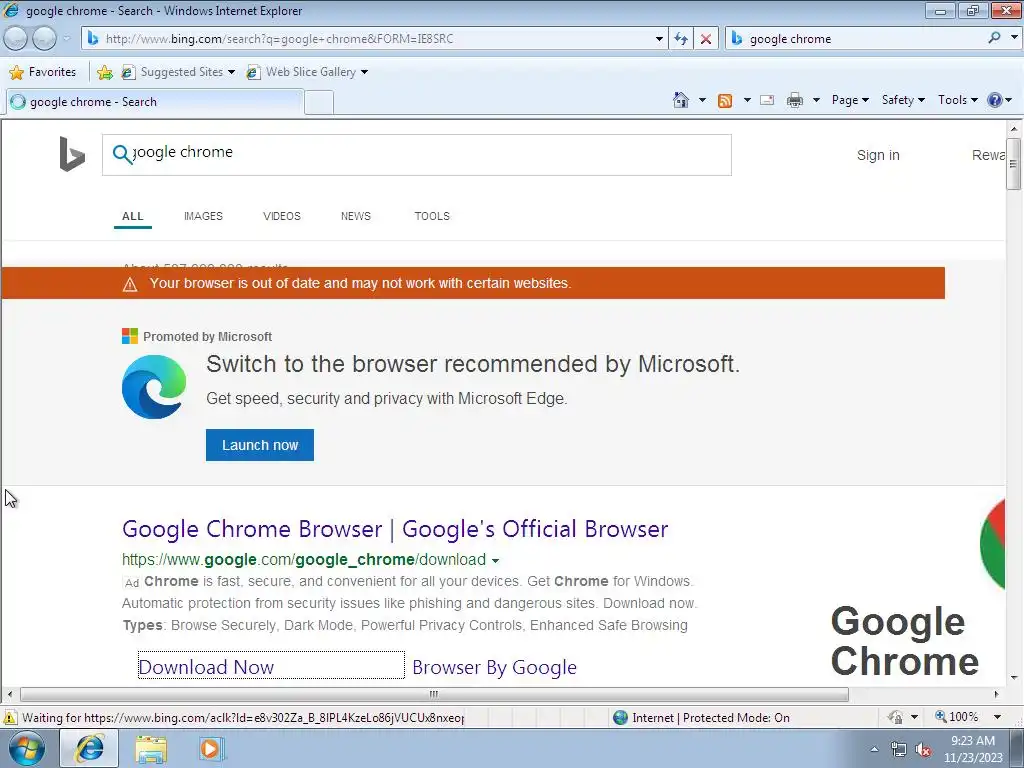Image resolution: width=1024 pixels, height=768 pixels.
Task: Open the Home button dropdown arrow
Action: tap(702, 100)
